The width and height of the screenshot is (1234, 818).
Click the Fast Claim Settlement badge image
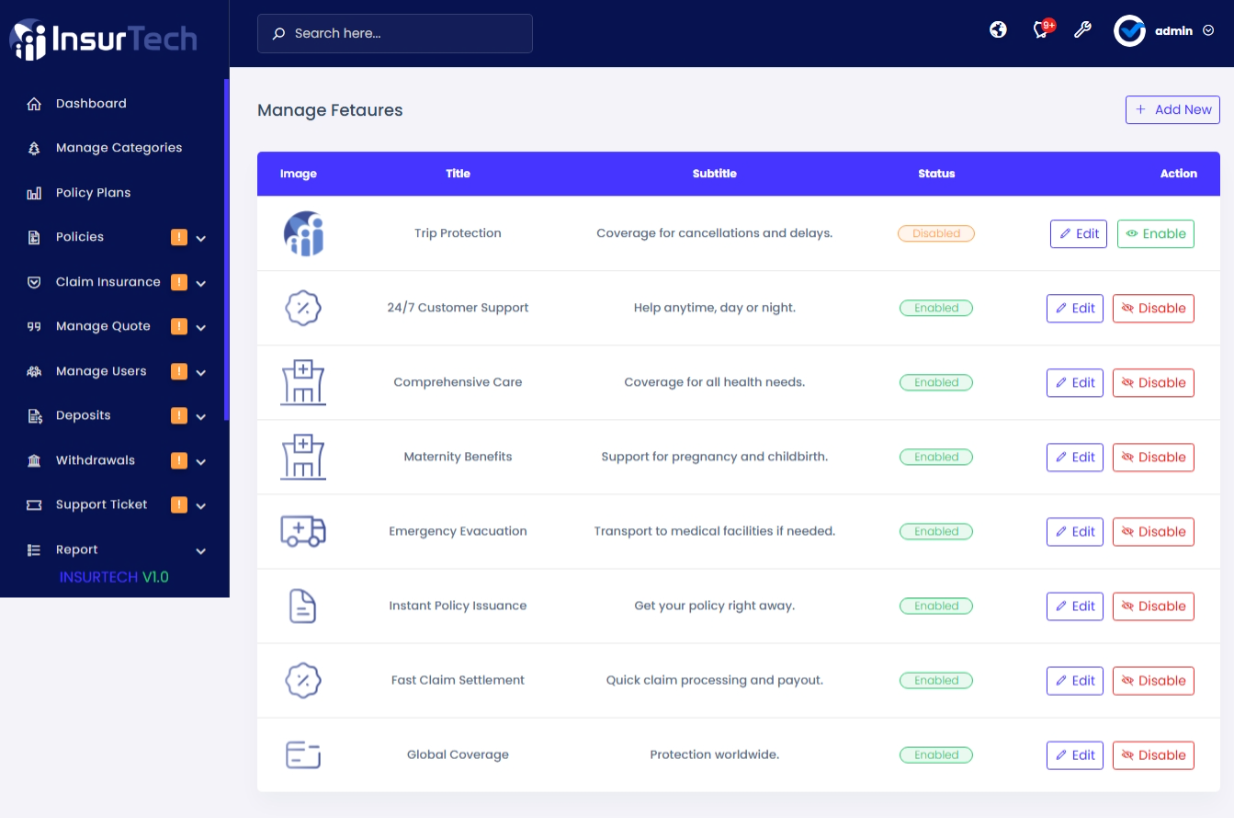[x=303, y=680]
